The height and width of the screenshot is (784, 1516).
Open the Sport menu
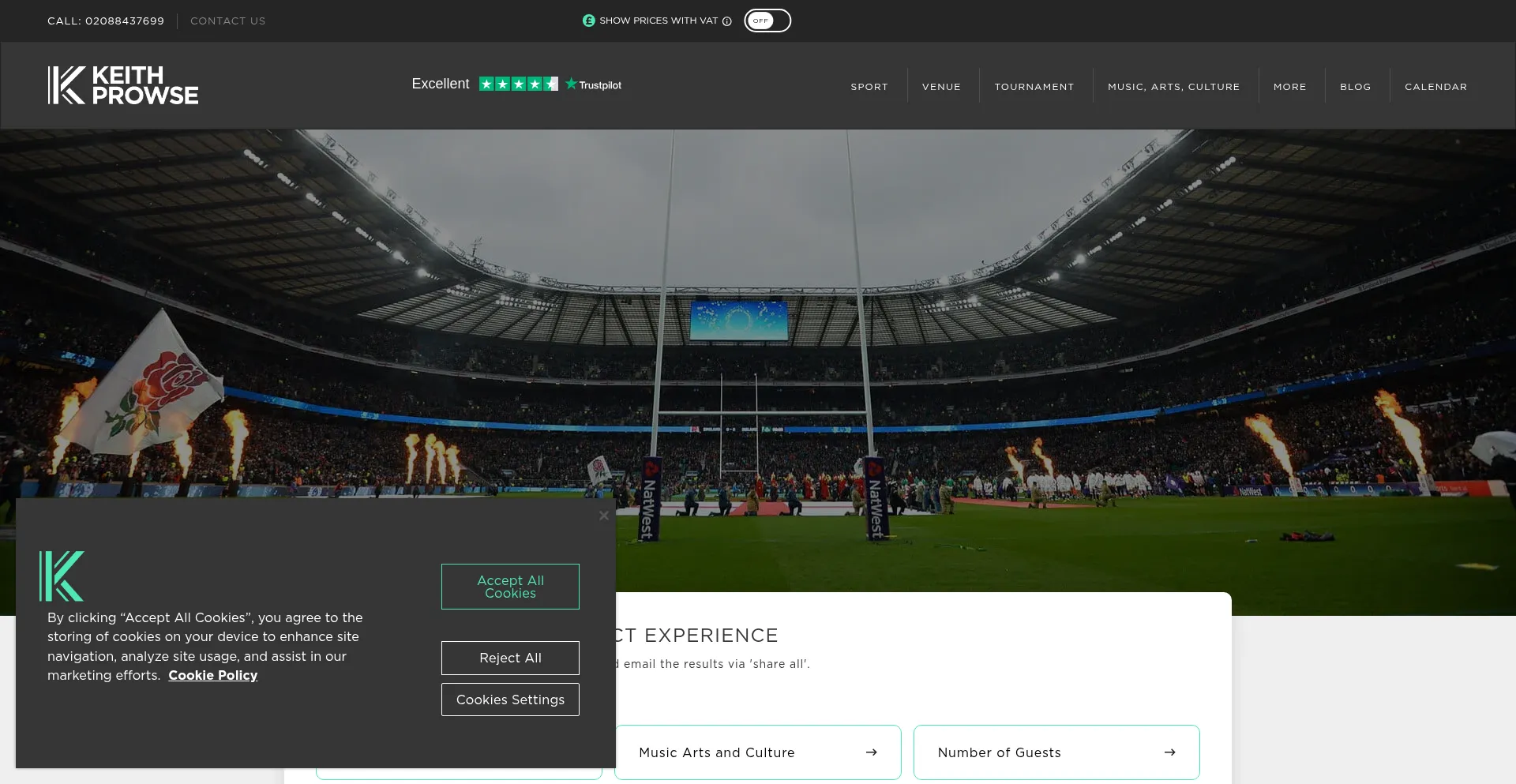[869, 87]
